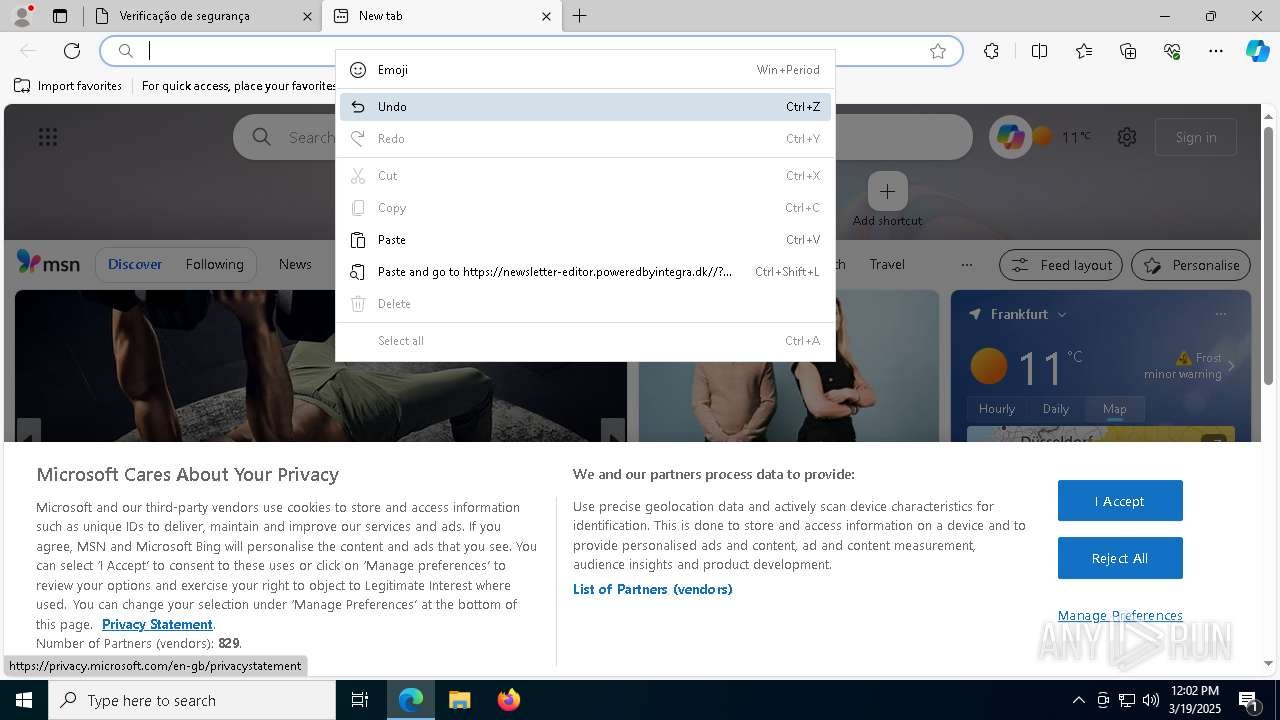Image resolution: width=1280 pixels, height=720 pixels.
Task: Select Emoji in context menu
Action: pos(585,70)
